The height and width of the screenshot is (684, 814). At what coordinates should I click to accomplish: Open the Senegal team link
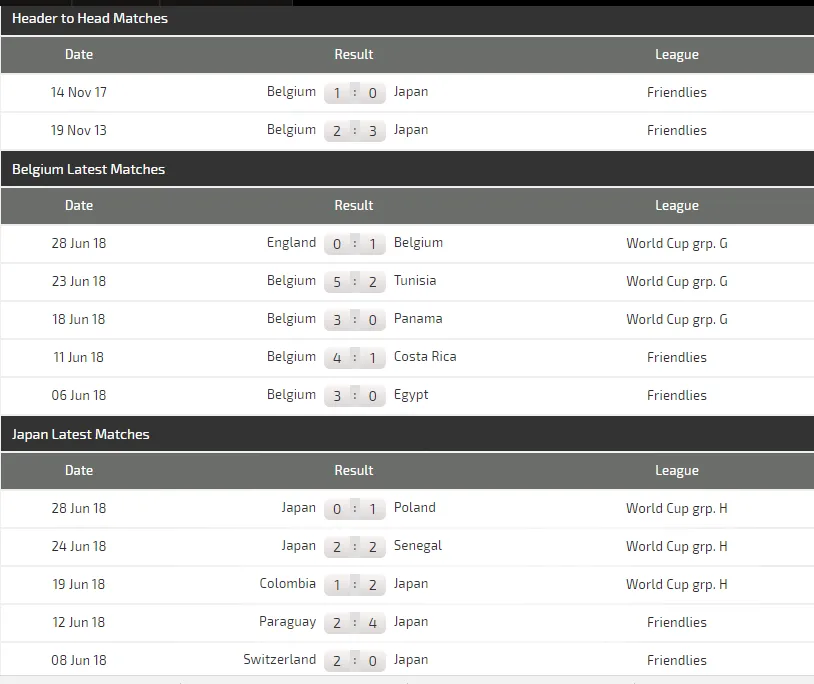418,546
